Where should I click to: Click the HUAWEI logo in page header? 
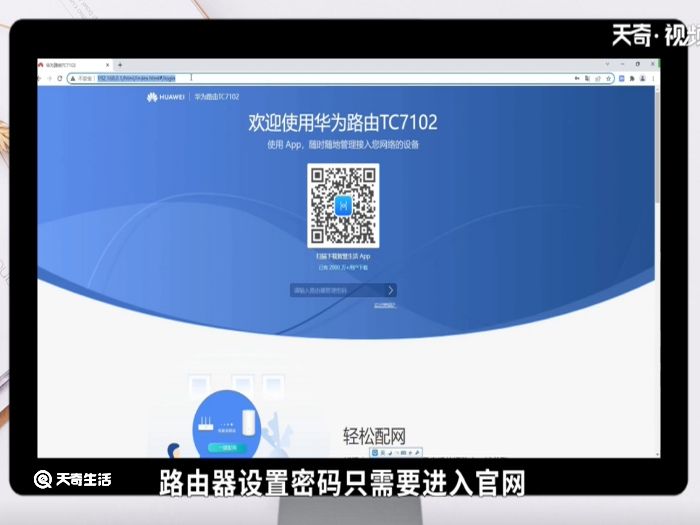pos(165,97)
